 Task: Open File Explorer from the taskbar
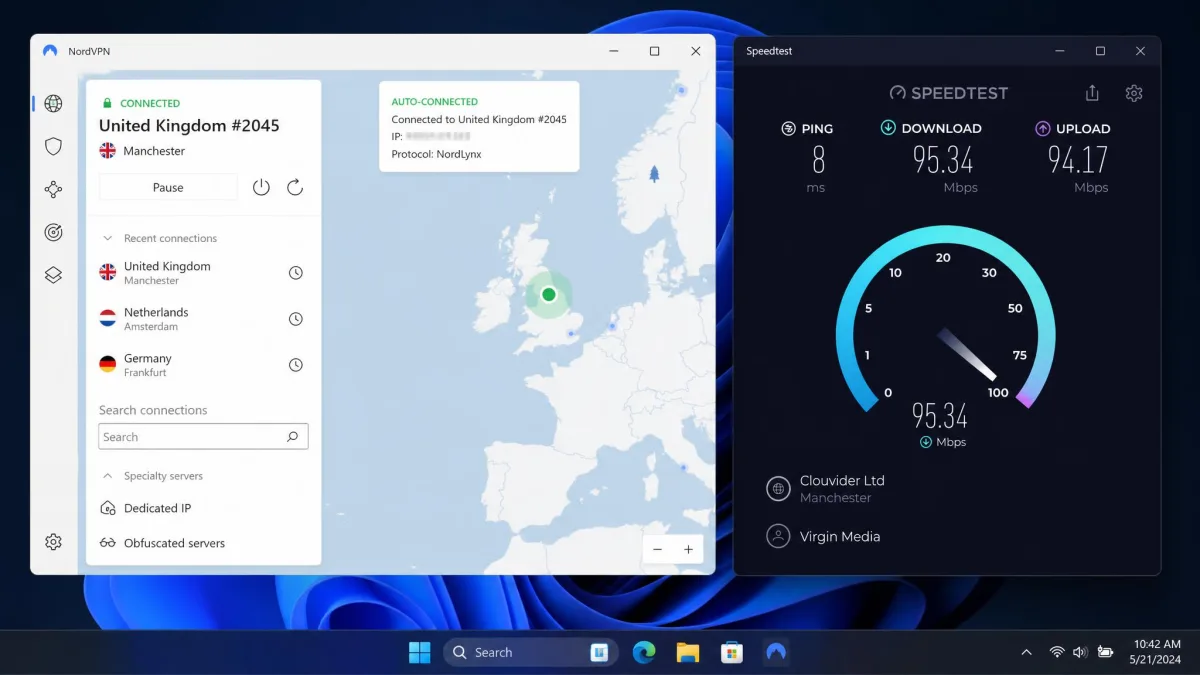[x=688, y=652]
